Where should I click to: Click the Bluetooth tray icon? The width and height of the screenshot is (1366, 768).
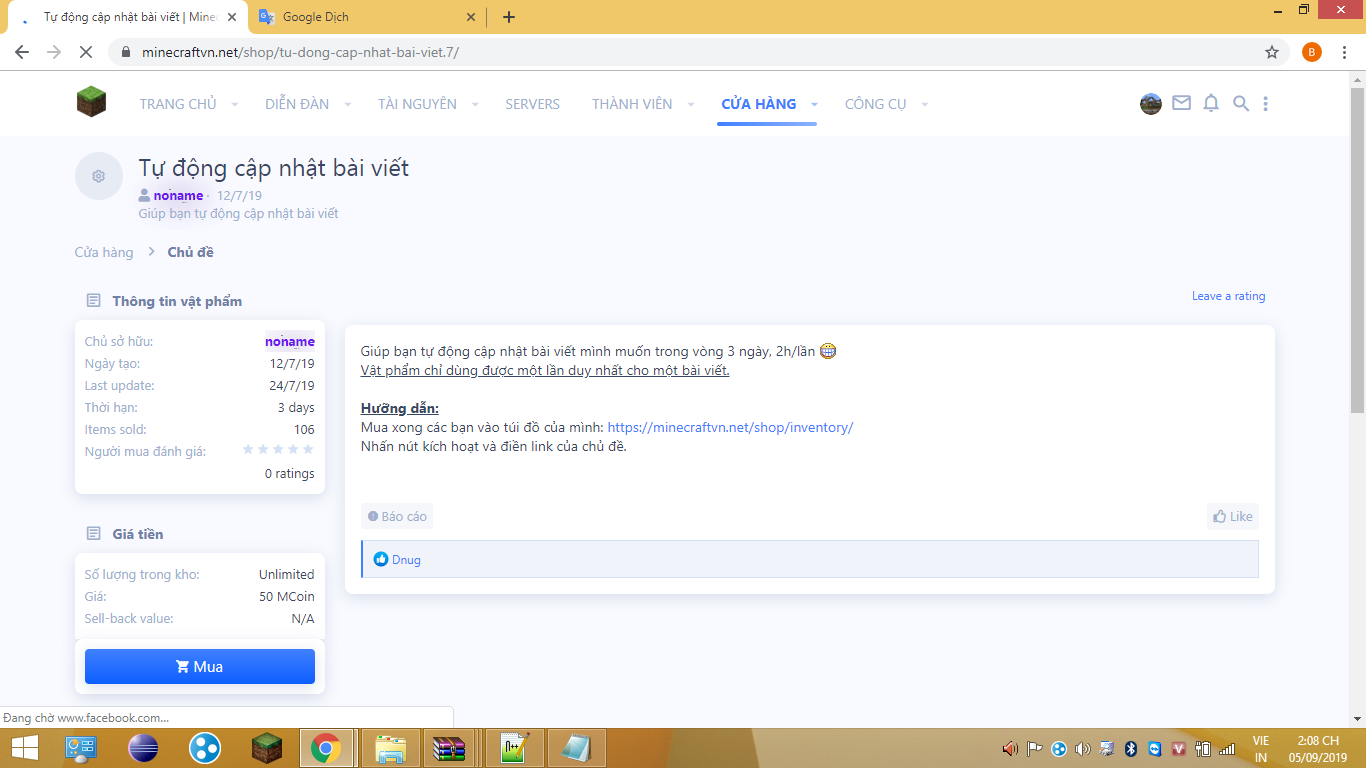pos(1132,748)
